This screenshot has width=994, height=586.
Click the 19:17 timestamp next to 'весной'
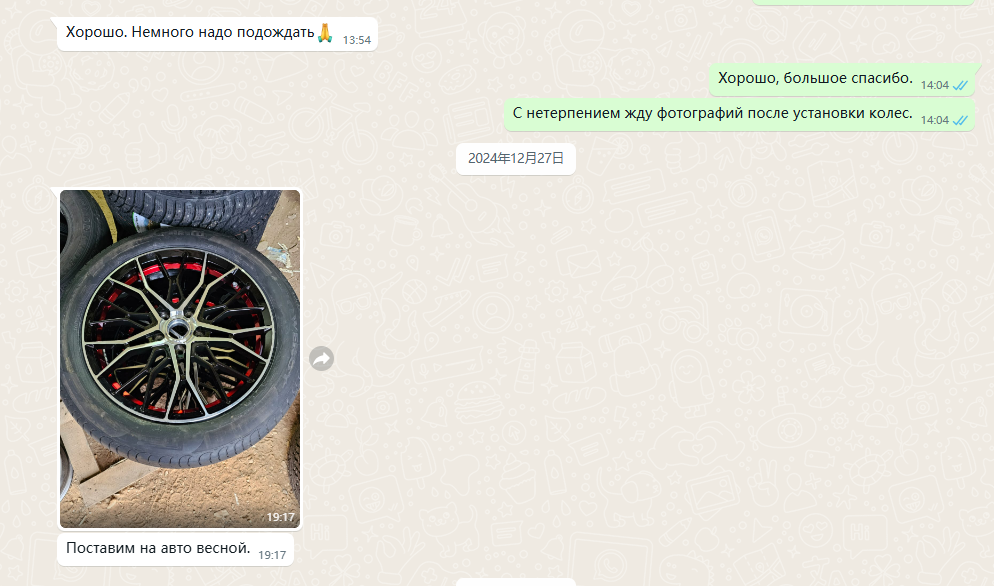point(272,555)
